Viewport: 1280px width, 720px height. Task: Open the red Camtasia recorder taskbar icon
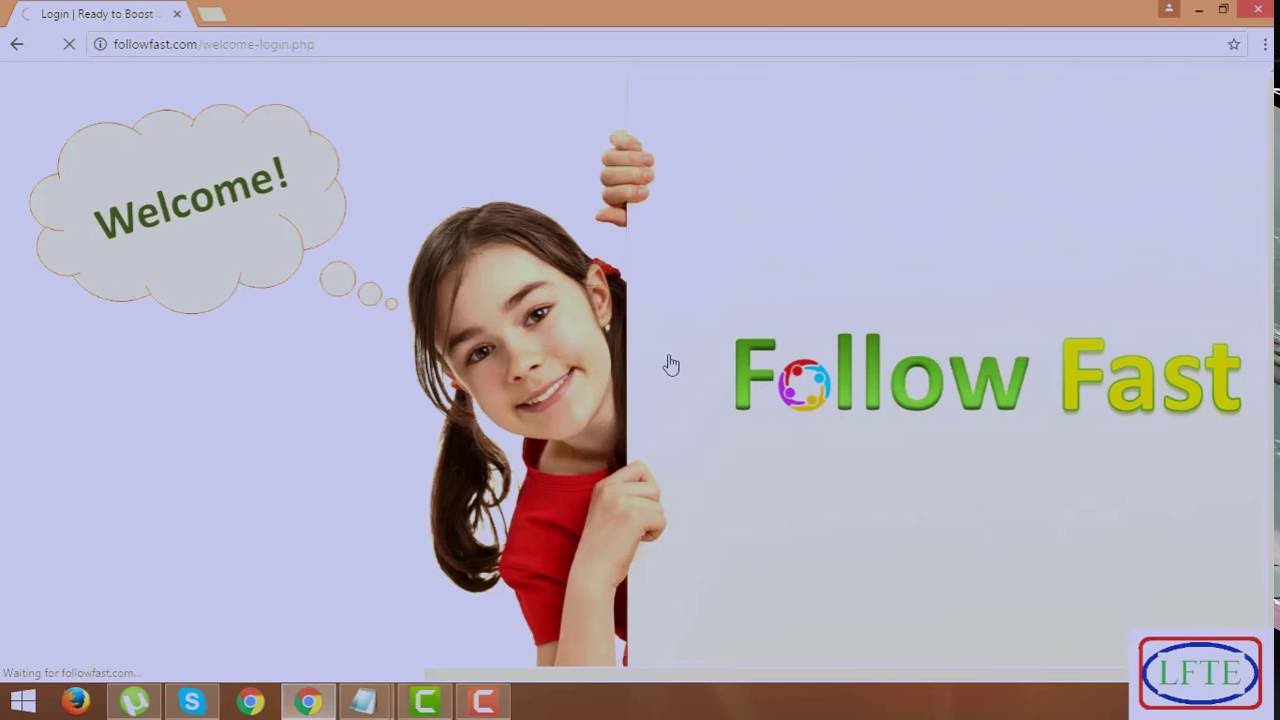[x=484, y=701]
